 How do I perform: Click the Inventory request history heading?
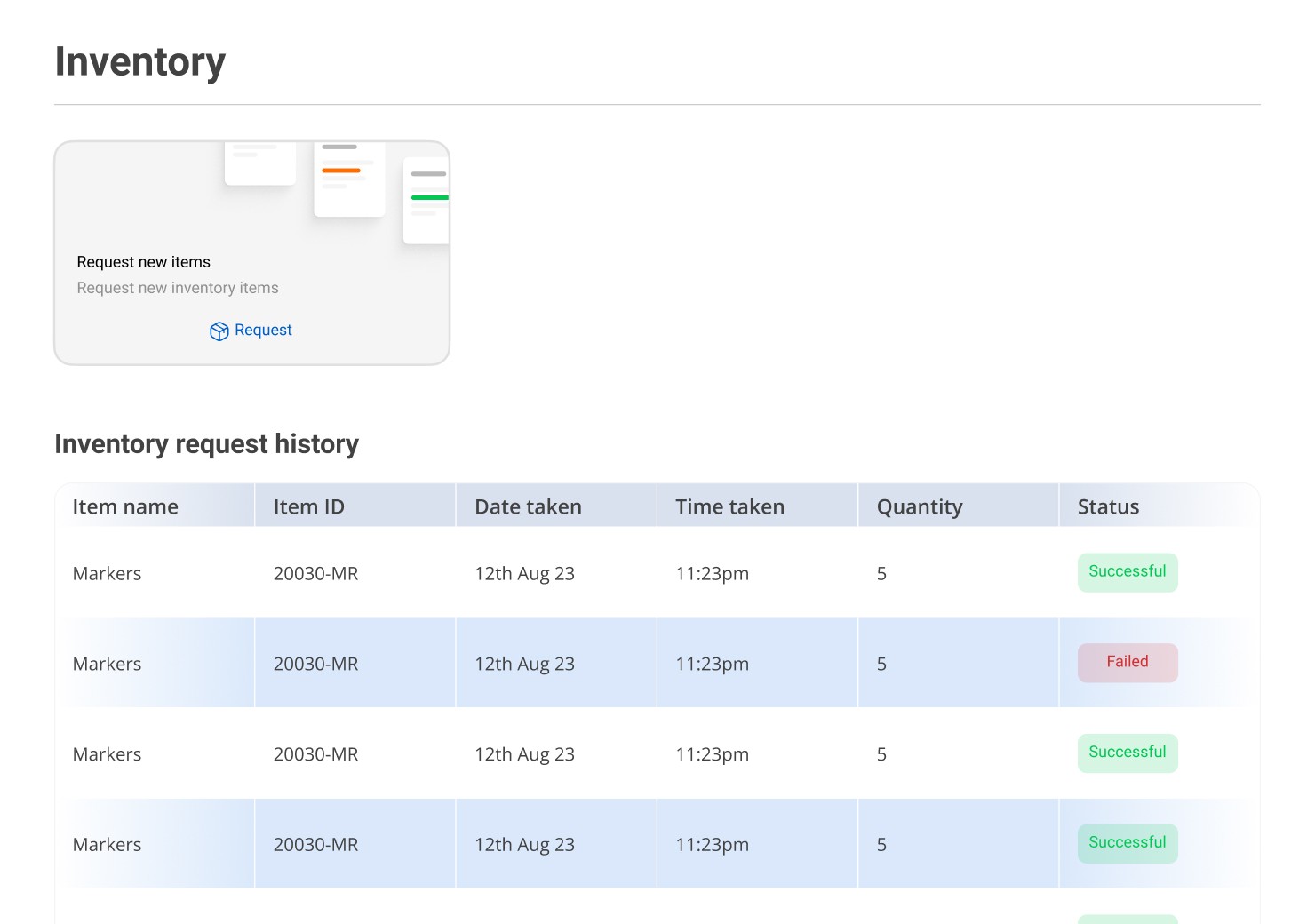[x=206, y=444]
